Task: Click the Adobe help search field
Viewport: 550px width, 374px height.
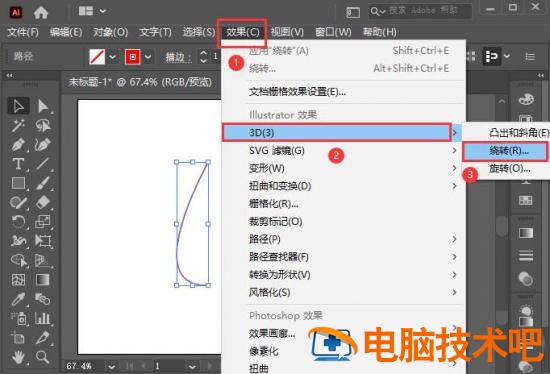Action: click(420, 11)
